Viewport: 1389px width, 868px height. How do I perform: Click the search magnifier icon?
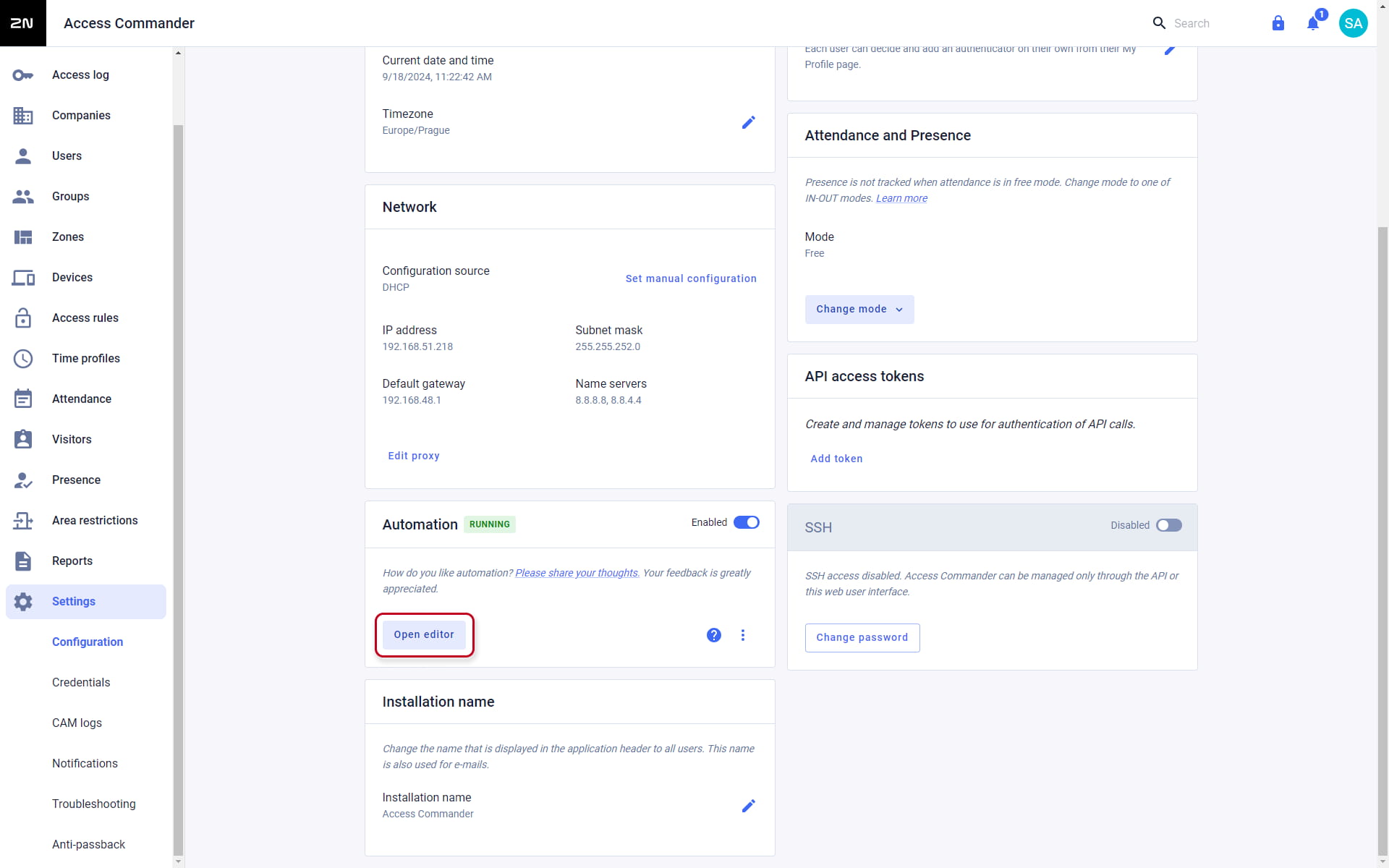[1159, 23]
